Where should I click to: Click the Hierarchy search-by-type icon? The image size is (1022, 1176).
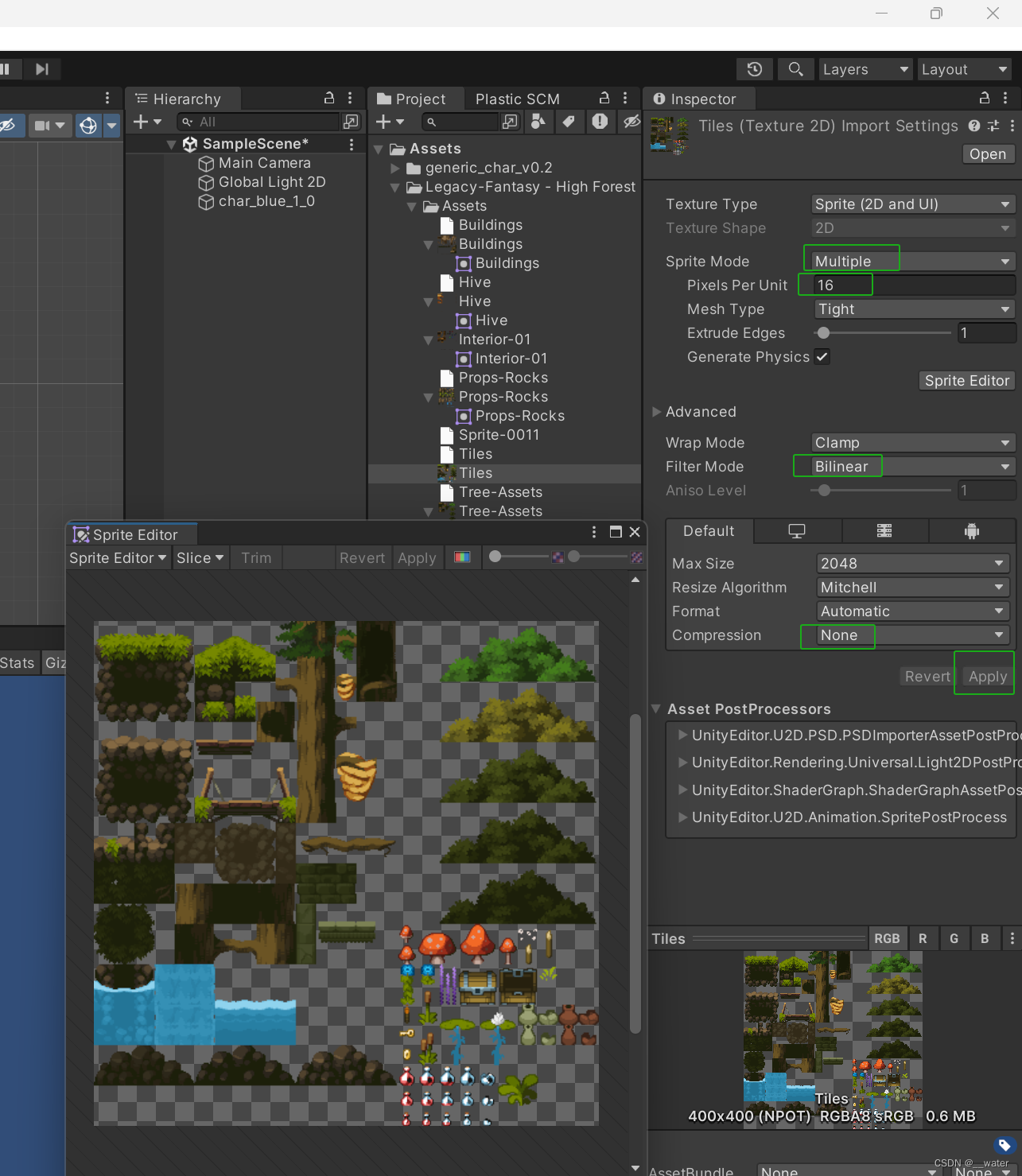pyautogui.click(x=351, y=122)
